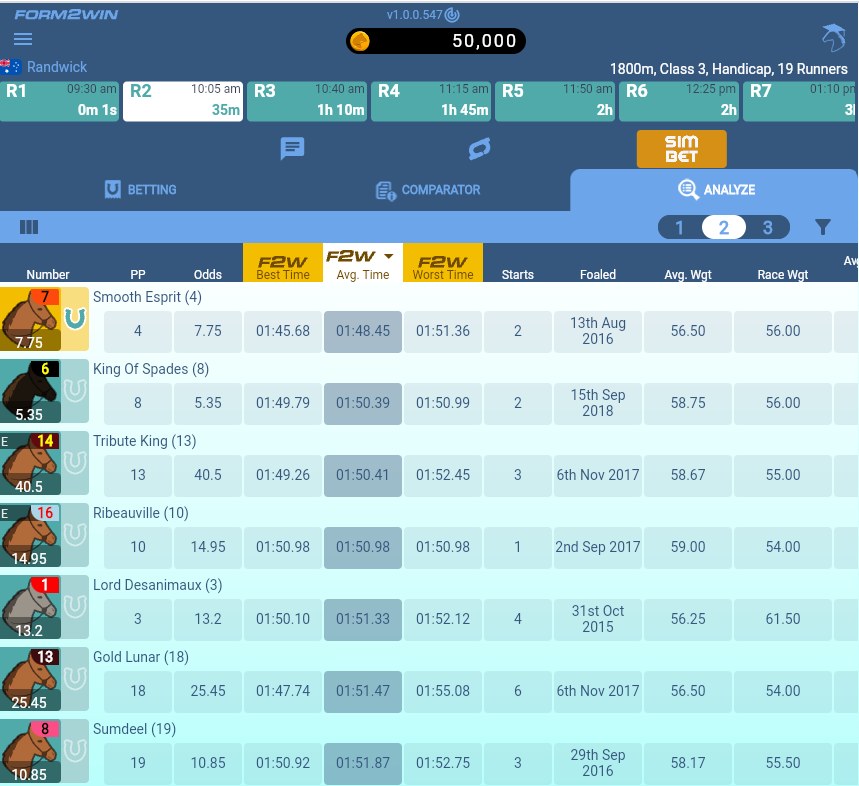The width and height of the screenshot is (859, 786).
Task: Sort by the Foaled column header
Action: (598, 274)
